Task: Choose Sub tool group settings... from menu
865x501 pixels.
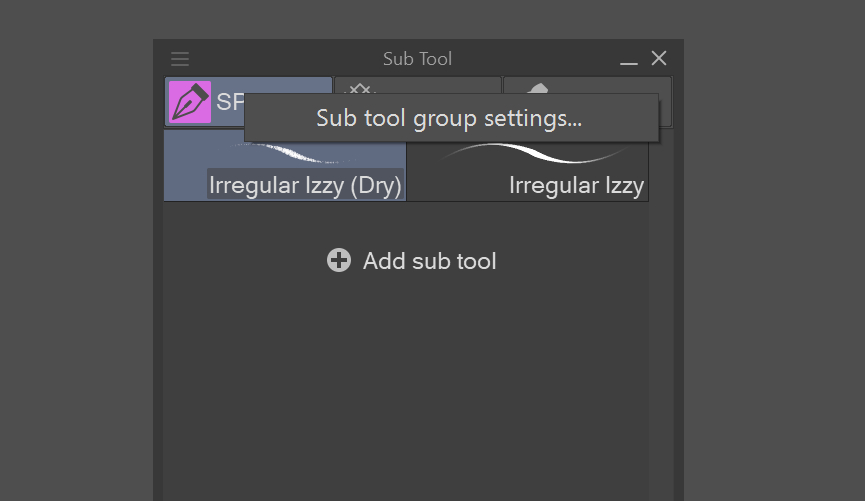Action: [450, 118]
